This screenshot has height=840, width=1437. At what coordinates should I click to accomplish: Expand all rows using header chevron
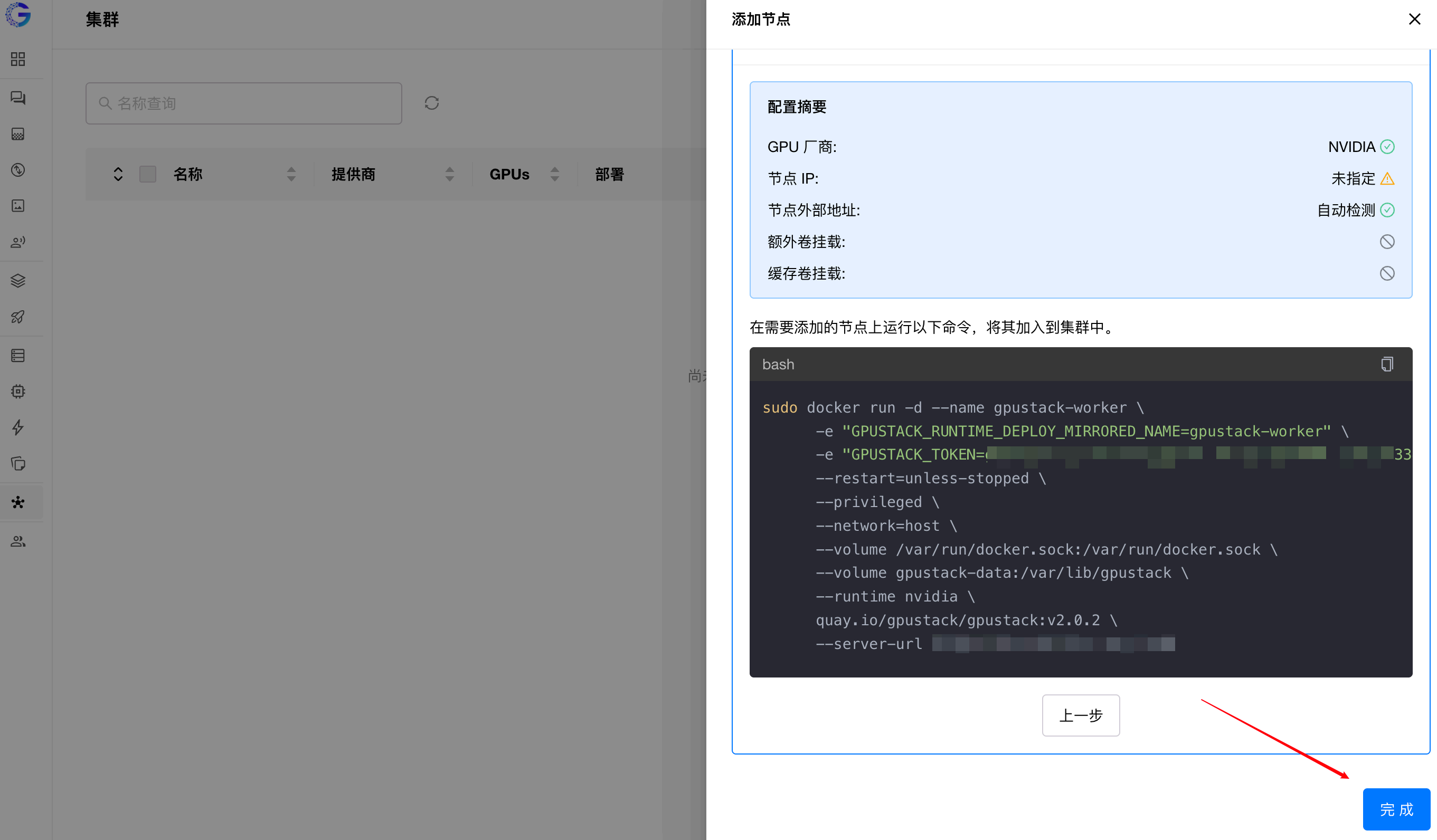coord(118,174)
